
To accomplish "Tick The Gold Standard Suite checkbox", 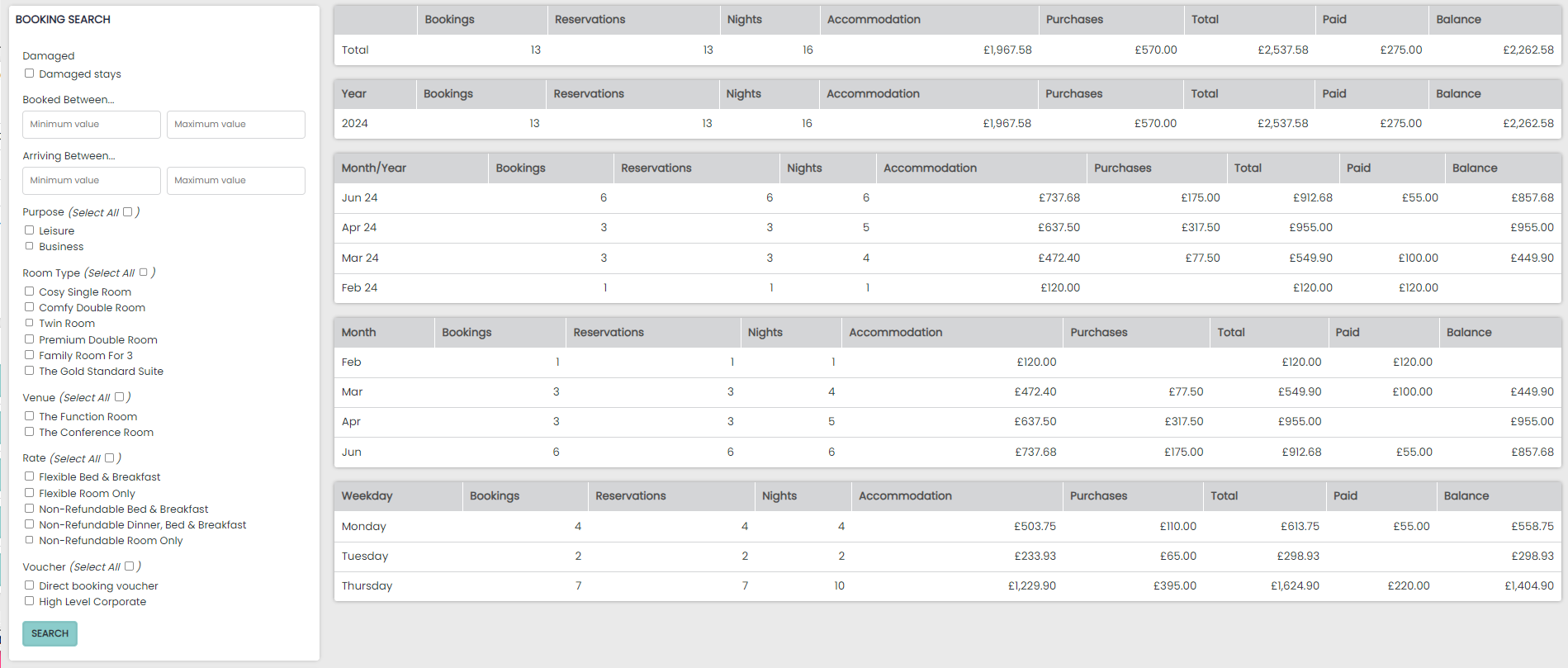I will point(30,371).
